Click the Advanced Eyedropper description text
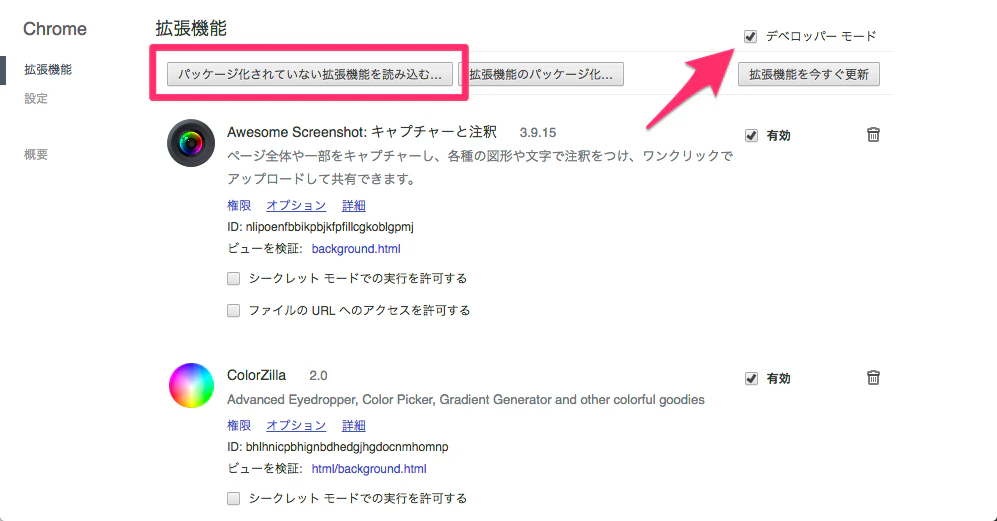Image resolution: width=997 pixels, height=521 pixels. click(466, 400)
